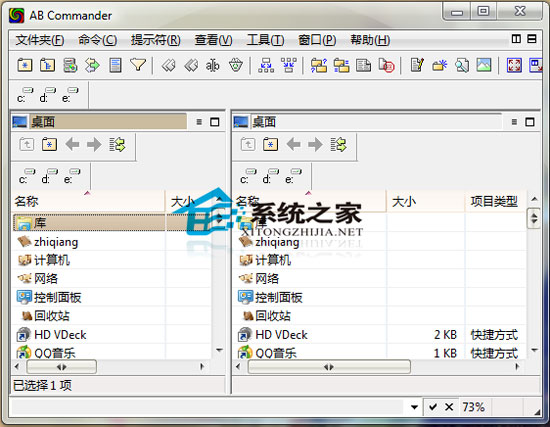The height and width of the screenshot is (427, 550).
Task: Switch to drive d: in left panel
Action: coord(49,176)
